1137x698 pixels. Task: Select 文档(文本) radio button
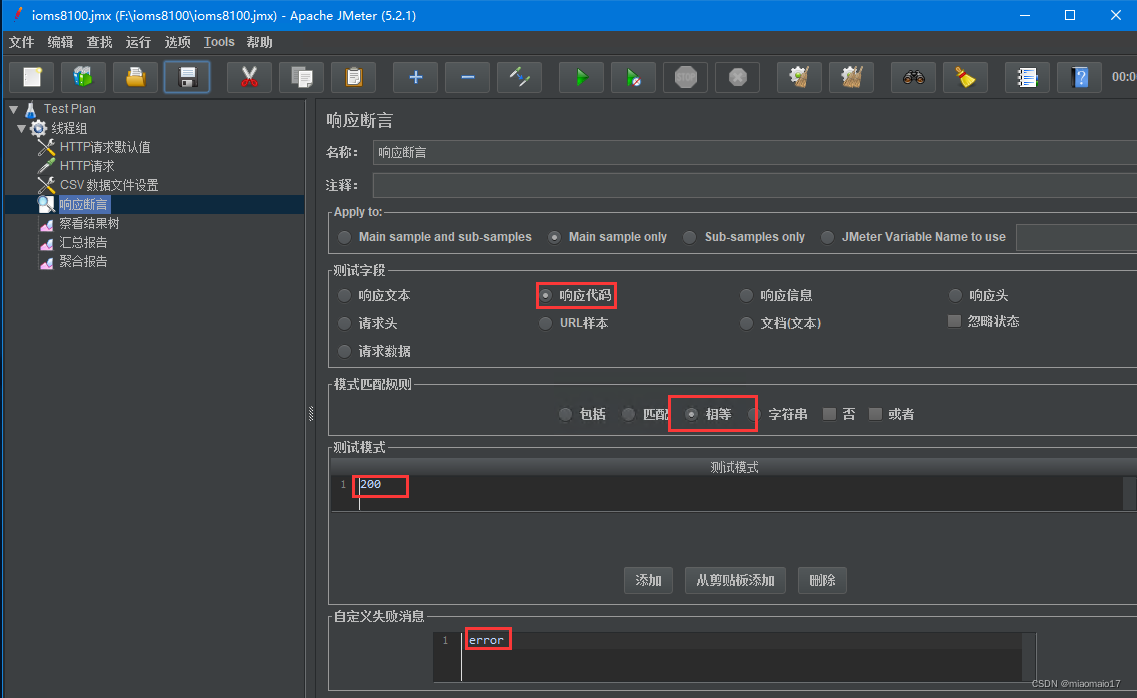click(746, 323)
